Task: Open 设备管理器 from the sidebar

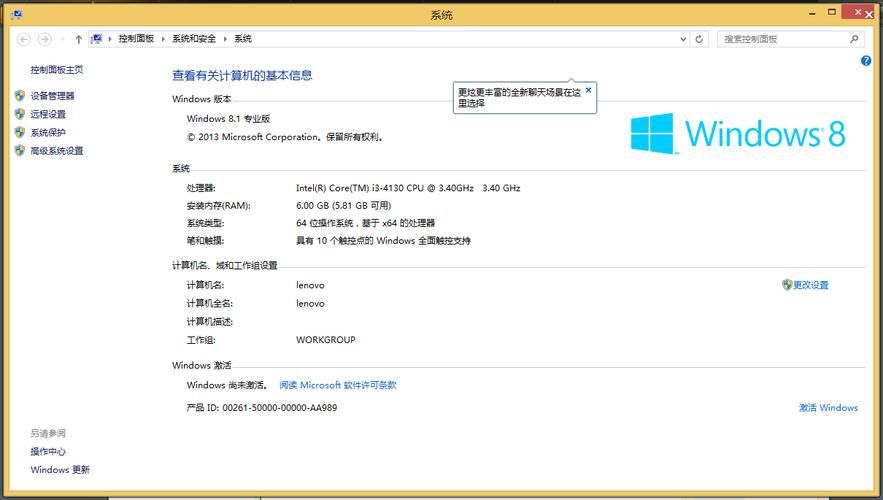Action: 52,96
